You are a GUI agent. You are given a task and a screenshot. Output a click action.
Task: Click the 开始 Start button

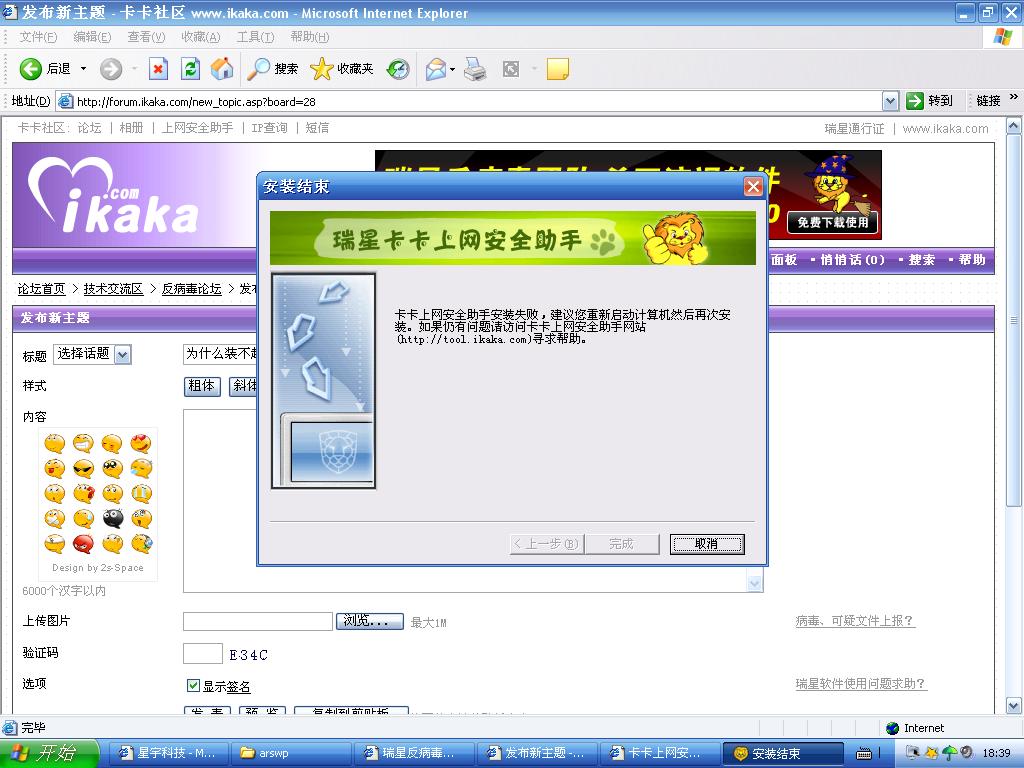click(x=50, y=754)
